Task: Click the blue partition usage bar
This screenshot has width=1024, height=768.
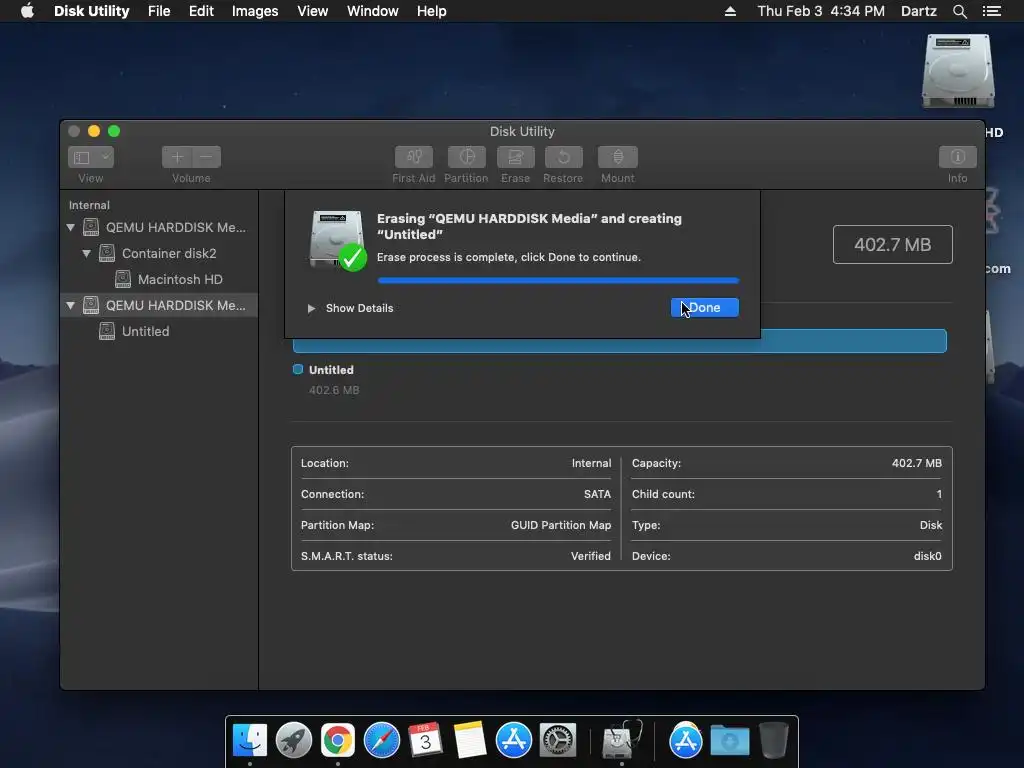Action: [620, 341]
